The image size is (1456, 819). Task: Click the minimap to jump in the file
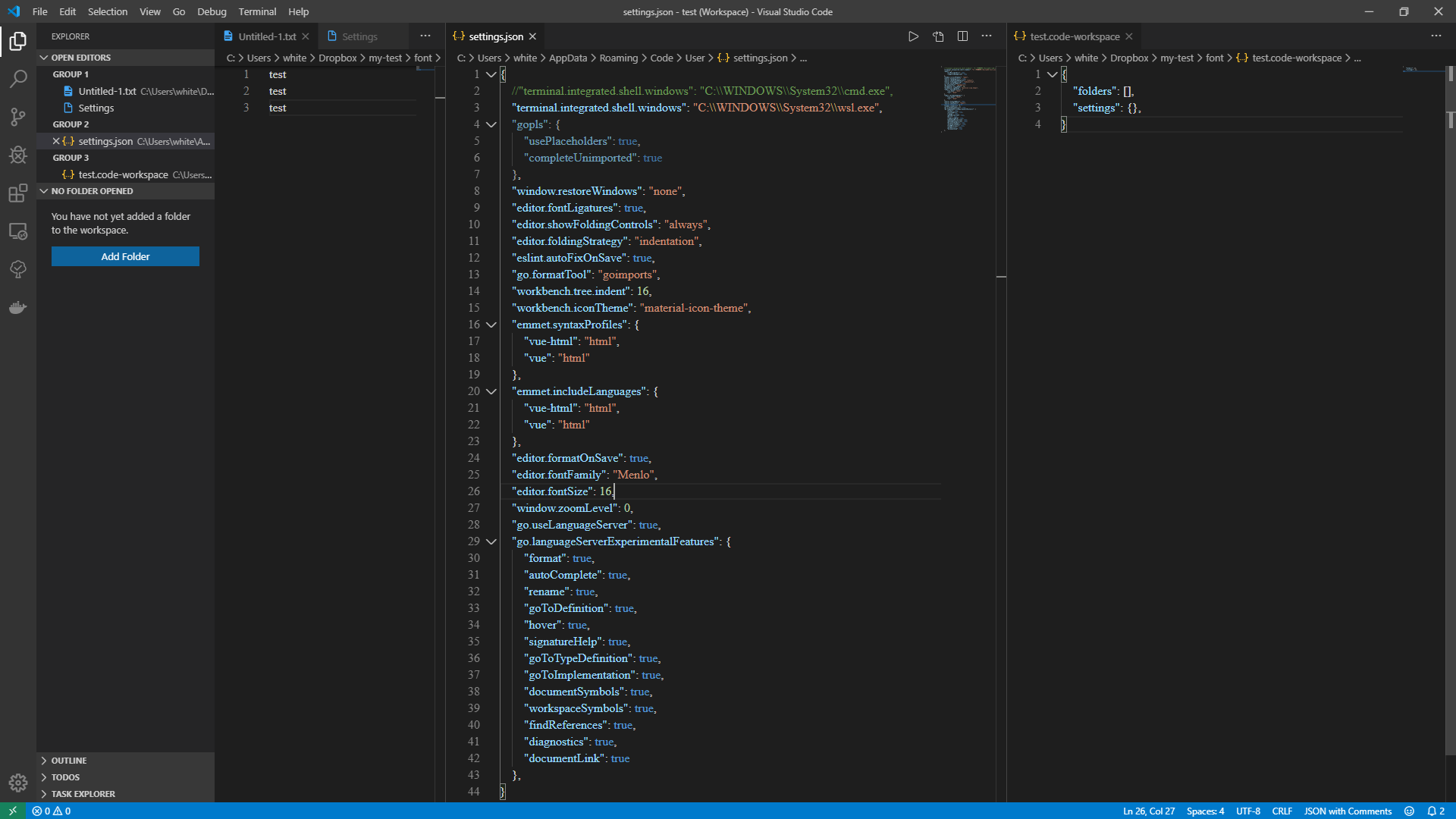click(968, 99)
